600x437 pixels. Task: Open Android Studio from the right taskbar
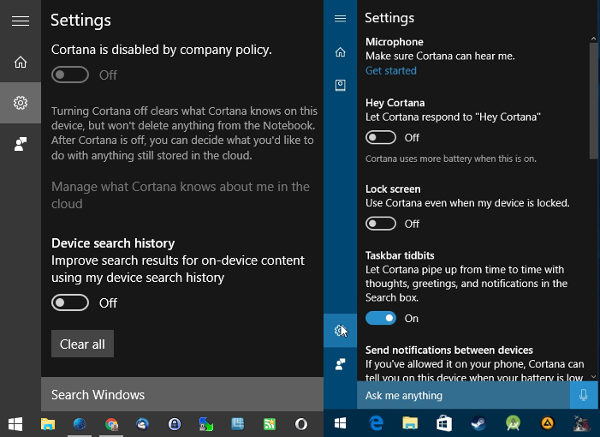(x=513, y=423)
